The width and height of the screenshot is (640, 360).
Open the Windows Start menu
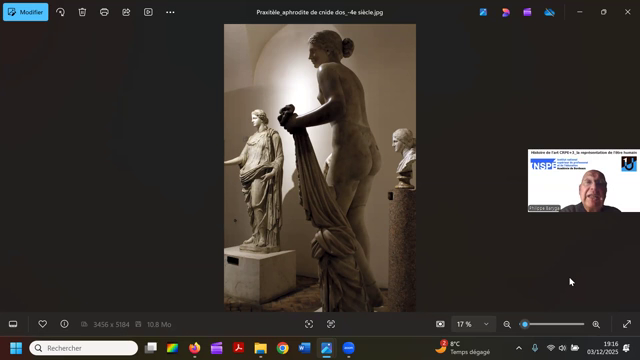click(x=16, y=348)
